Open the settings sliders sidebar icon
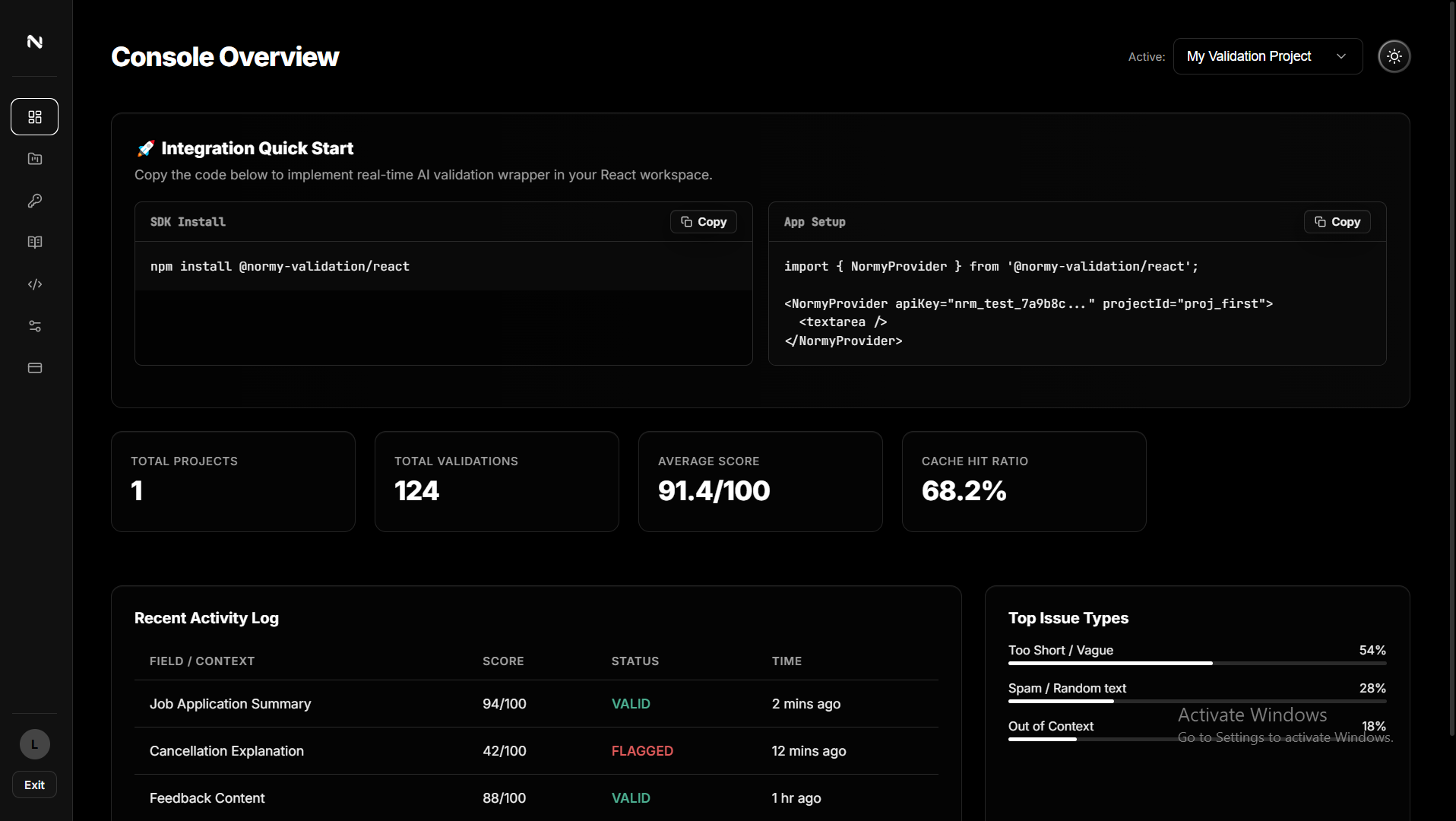Image resolution: width=1456 pixels, height=821 pixels. click(35, 326)
